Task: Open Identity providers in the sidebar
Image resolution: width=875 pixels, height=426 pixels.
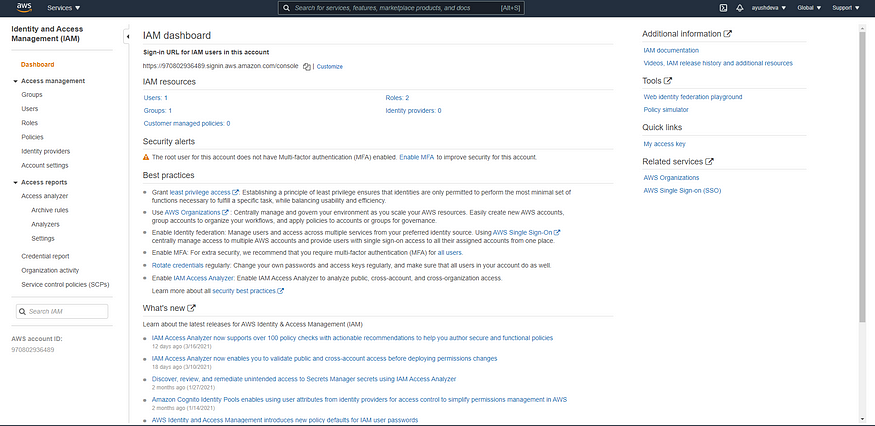Action: 46,151
